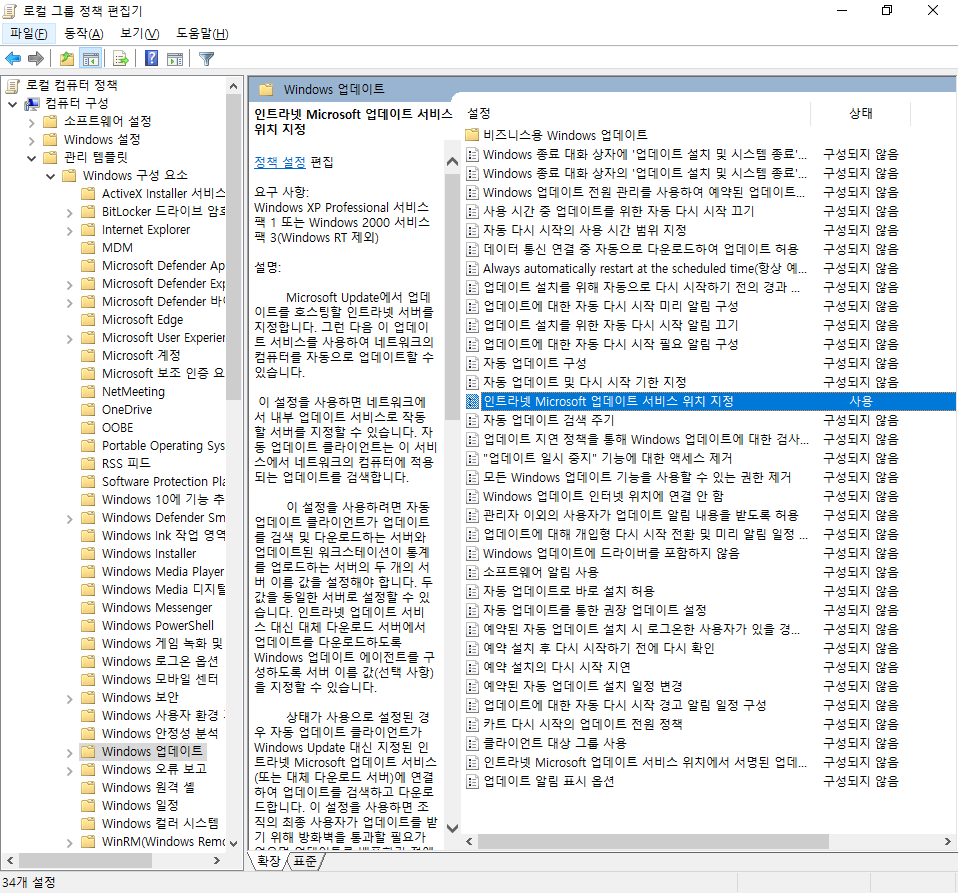Select 자동 다시 시작의 사용 시간 범위 지정
Screen dimensions: 958x893
coord(585,230)
